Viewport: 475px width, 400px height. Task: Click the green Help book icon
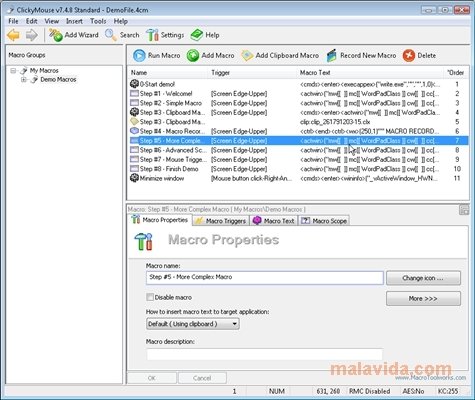[x=197, y=35]
